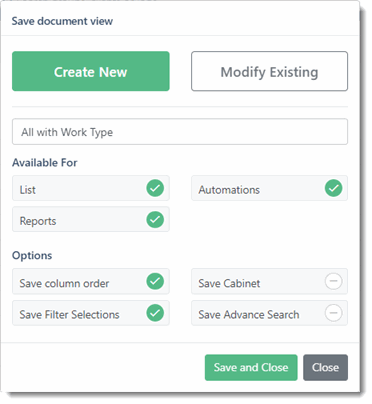
Task: Click the checkmark icon for Save Filter Selections
Action: [x=155, y=313]
